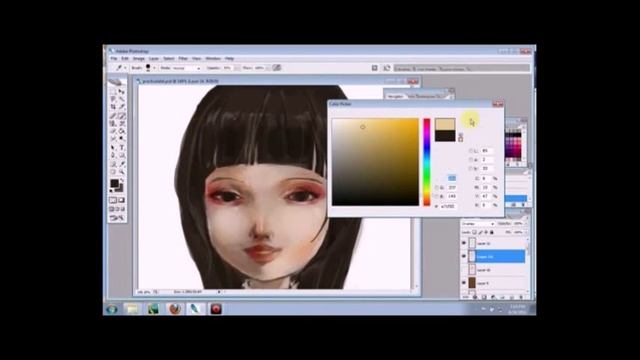Open the Filter menu
The height and width of the screenshot is (360, 640).
(183, 59)
